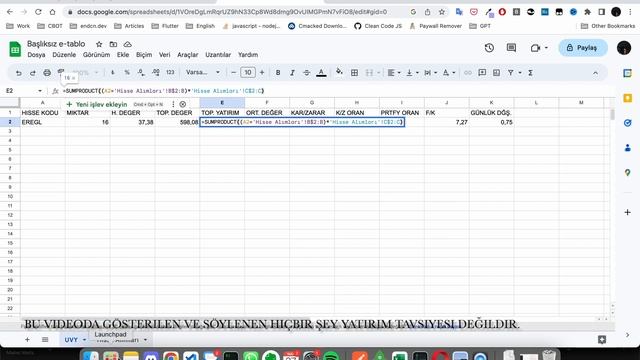Open the Görünüm menu
Screen dimensions: 640x360
[96, 55]
